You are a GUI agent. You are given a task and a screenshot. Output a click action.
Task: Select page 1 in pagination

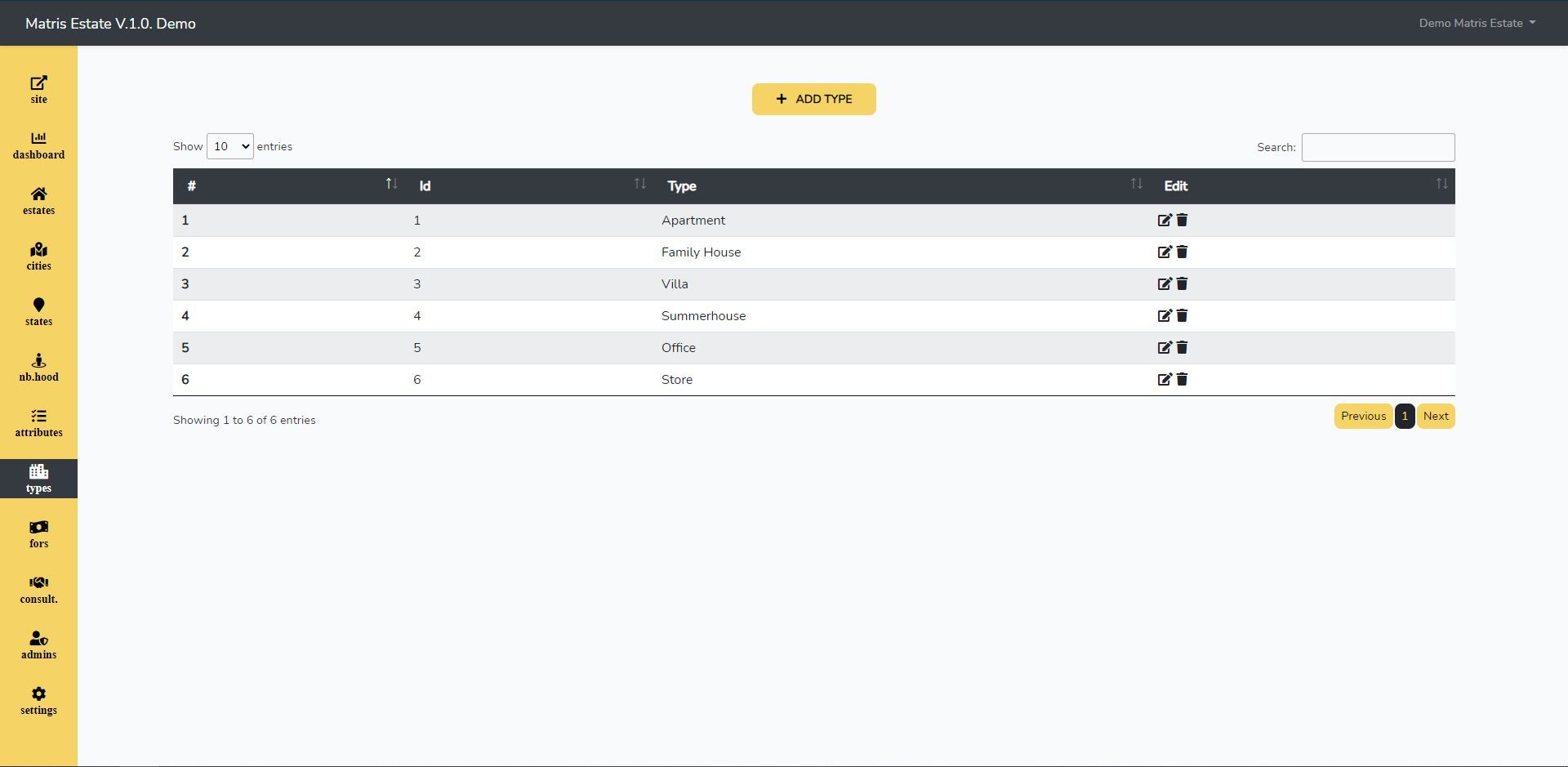pos(1405,416)
